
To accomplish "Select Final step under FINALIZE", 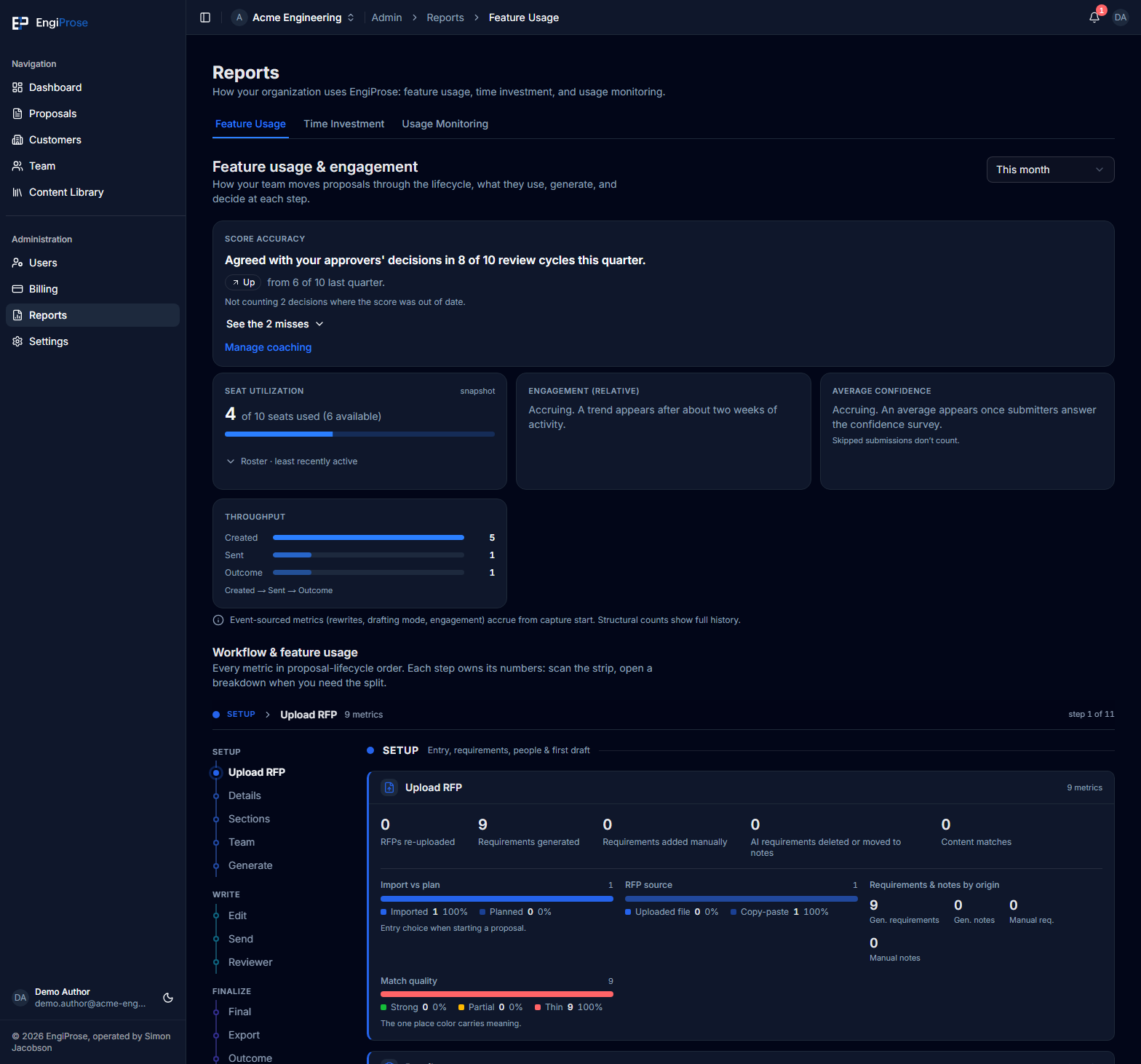I will click(x=239, y=1012).
